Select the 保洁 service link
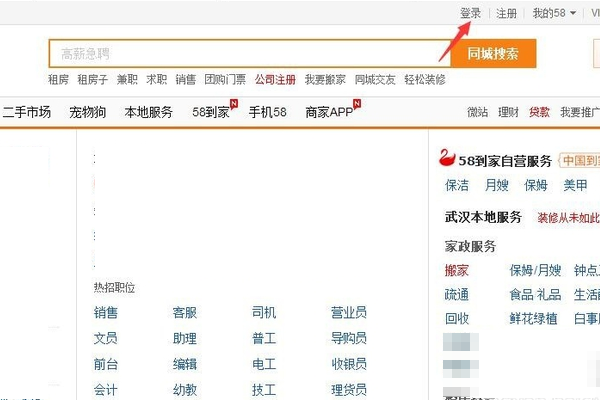Screen dimensions: 600x400 click(457, 185)
